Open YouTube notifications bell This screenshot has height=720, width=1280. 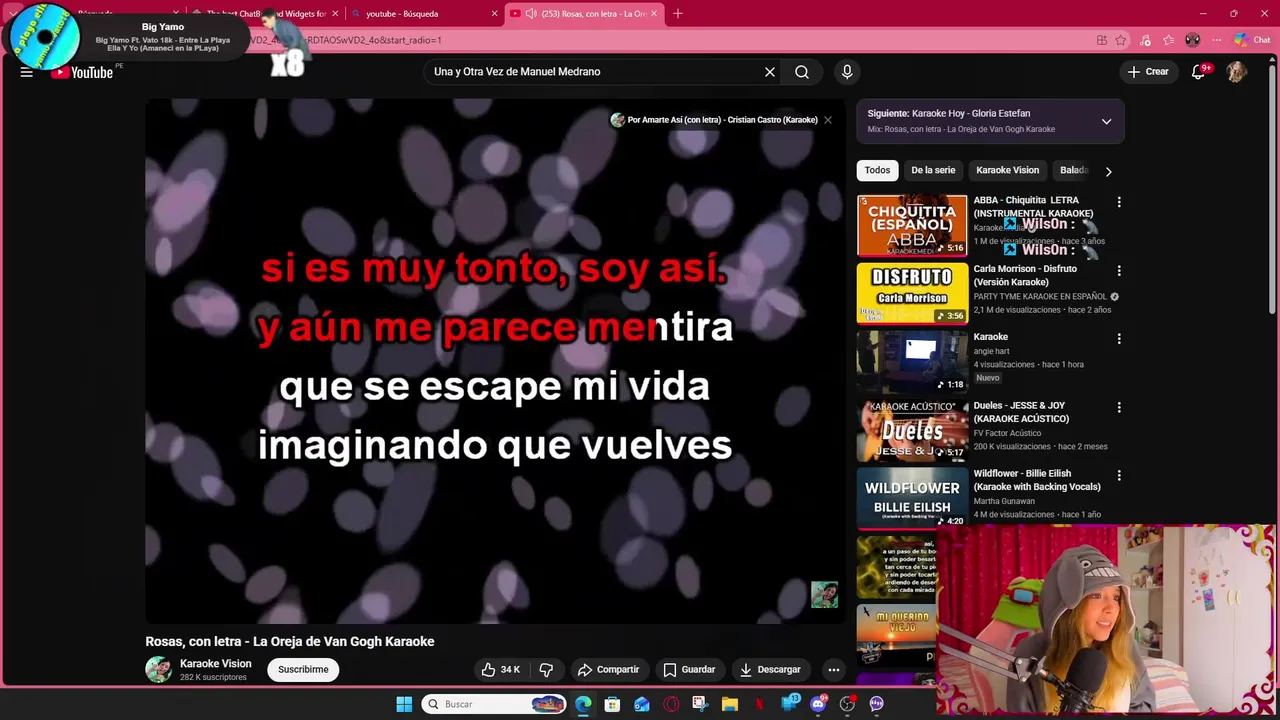coord(1199,71)
